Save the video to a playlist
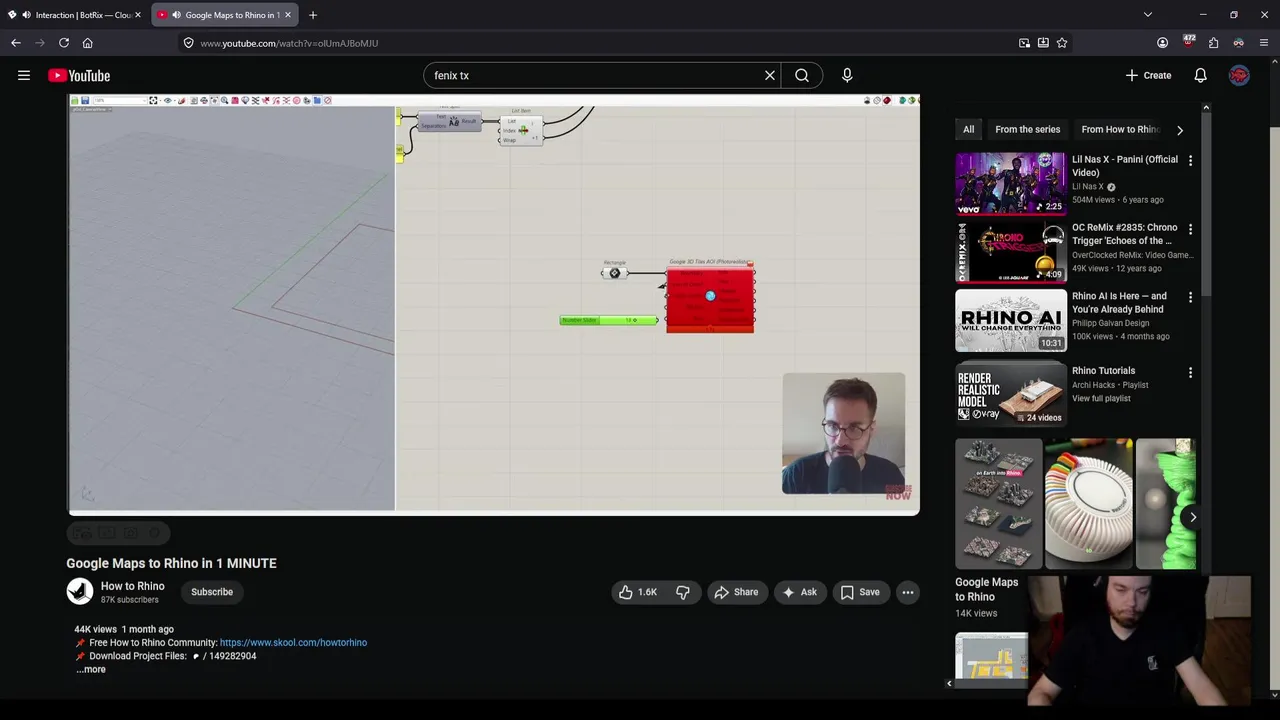This screenshot has width=1280, height=720. 860,592
